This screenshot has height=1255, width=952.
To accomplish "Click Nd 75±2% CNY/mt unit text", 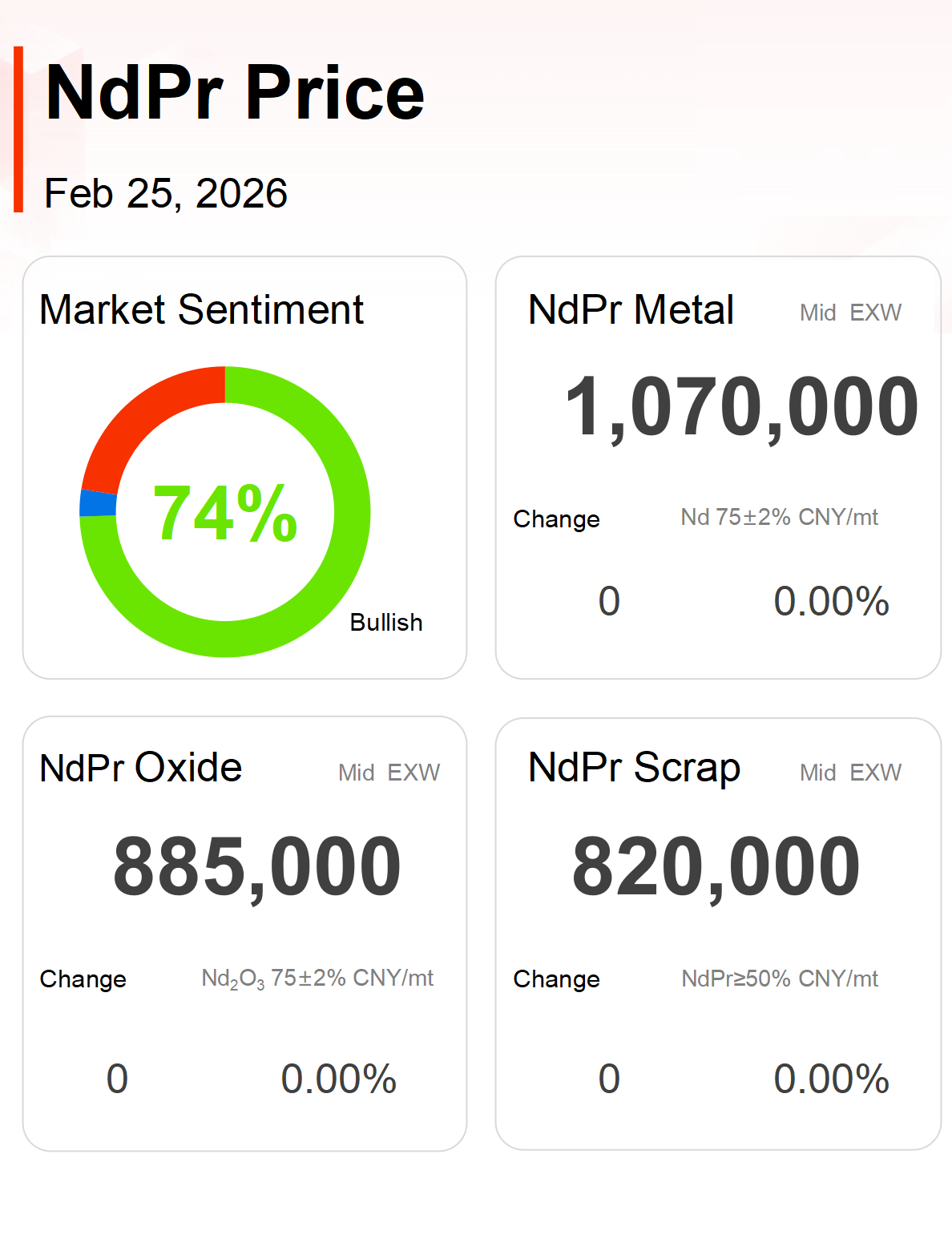I will [779, 518].
